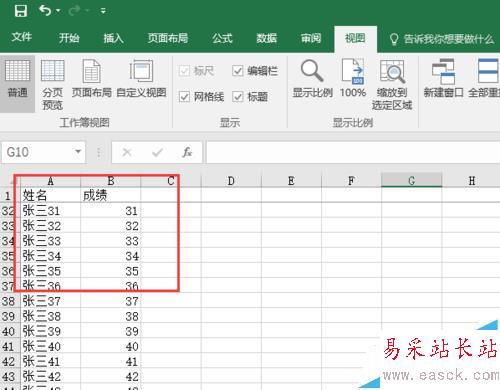Viewport: 500px width, 390px height.
Task: Click cell with text 张三31
Action: tap(50, 211)
